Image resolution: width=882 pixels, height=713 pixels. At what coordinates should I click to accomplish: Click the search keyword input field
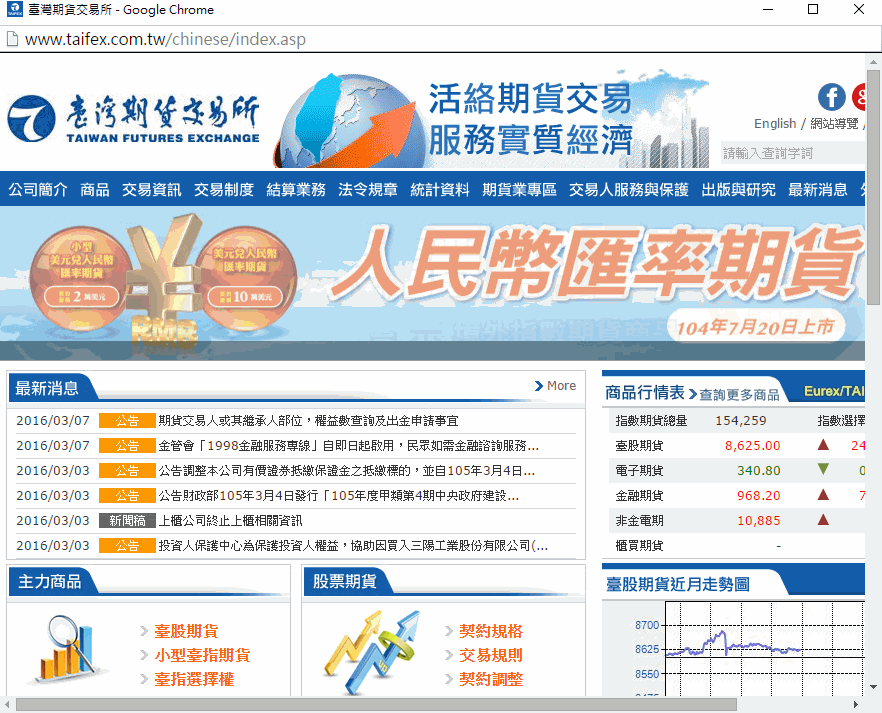792,153
